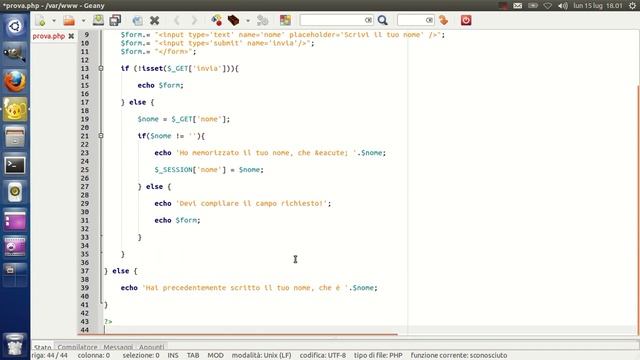Open the clock showing lun 15 lug
Viewport: 640px width, 360px height.
(x=598, y=6)
